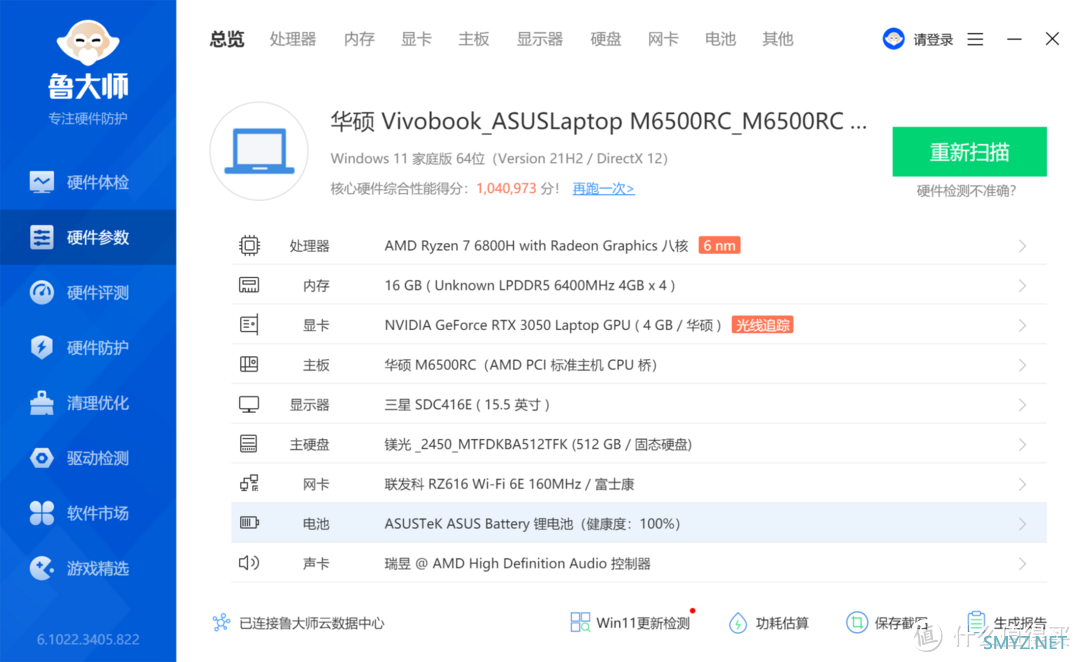Open 功耗估算 power estimate

point(769,623)
